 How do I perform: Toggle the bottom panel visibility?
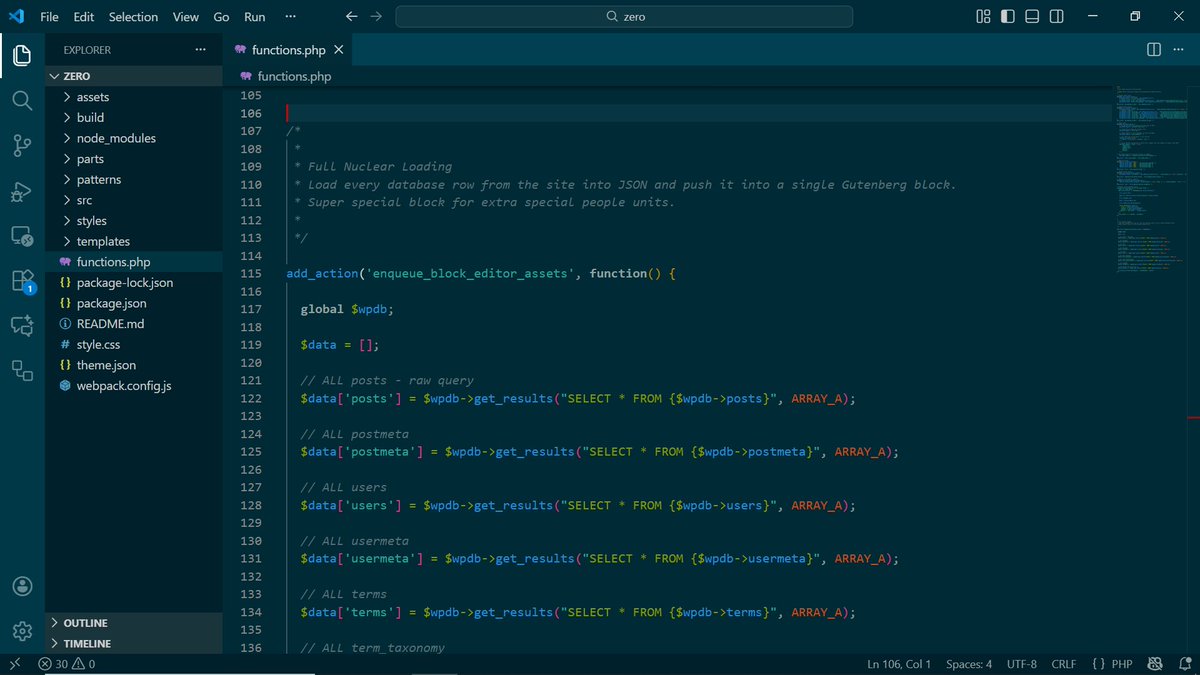pyautogui.click(x=1031, y=16)
